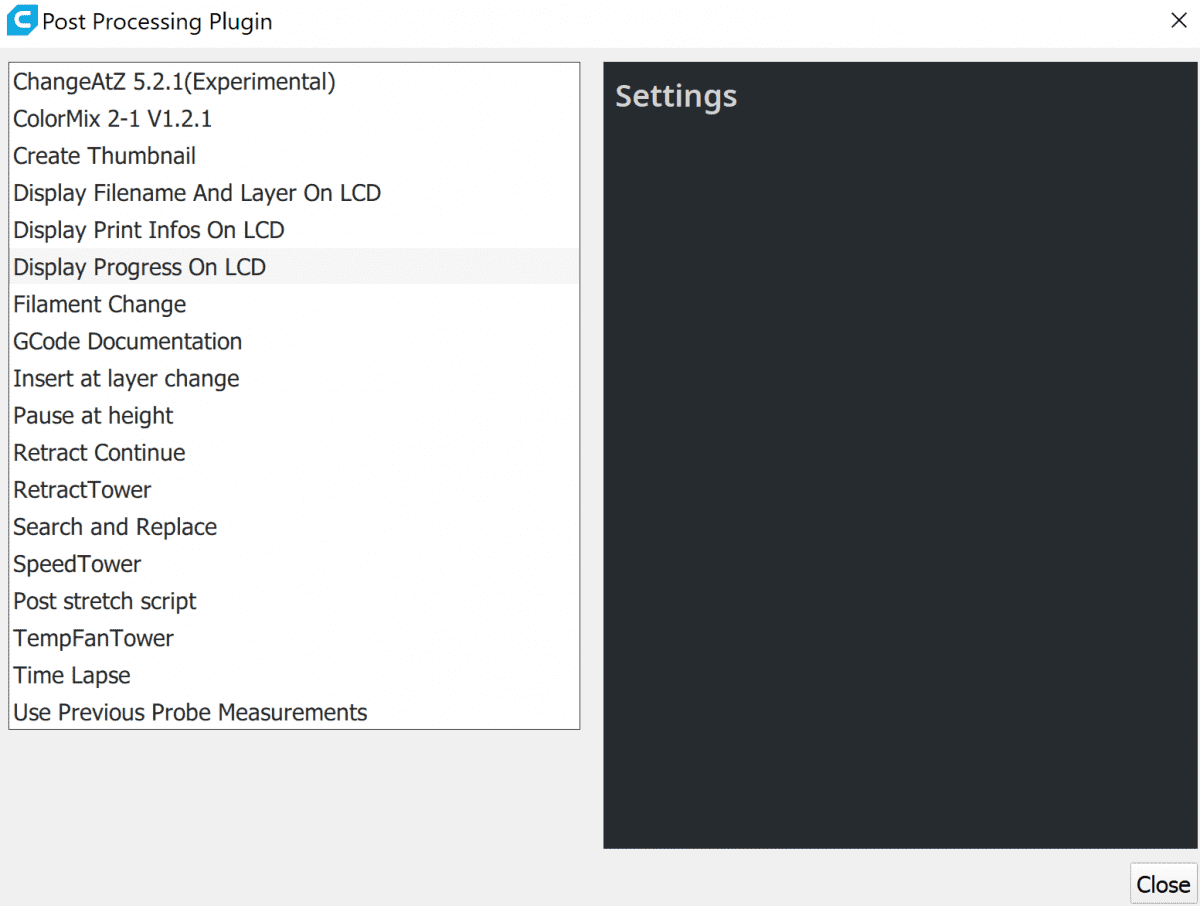The image size is (1200, 906).
Task: Pick TempFanTower script
Action: coord(93,638)
